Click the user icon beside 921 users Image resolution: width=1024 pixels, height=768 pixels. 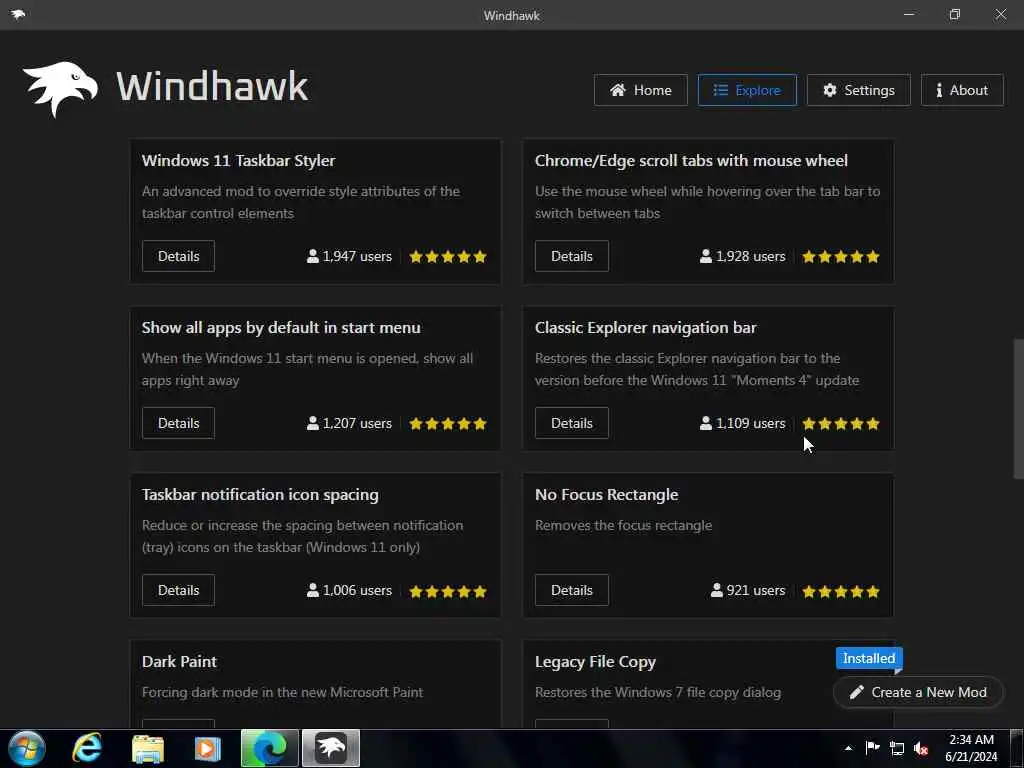(716, 590)
